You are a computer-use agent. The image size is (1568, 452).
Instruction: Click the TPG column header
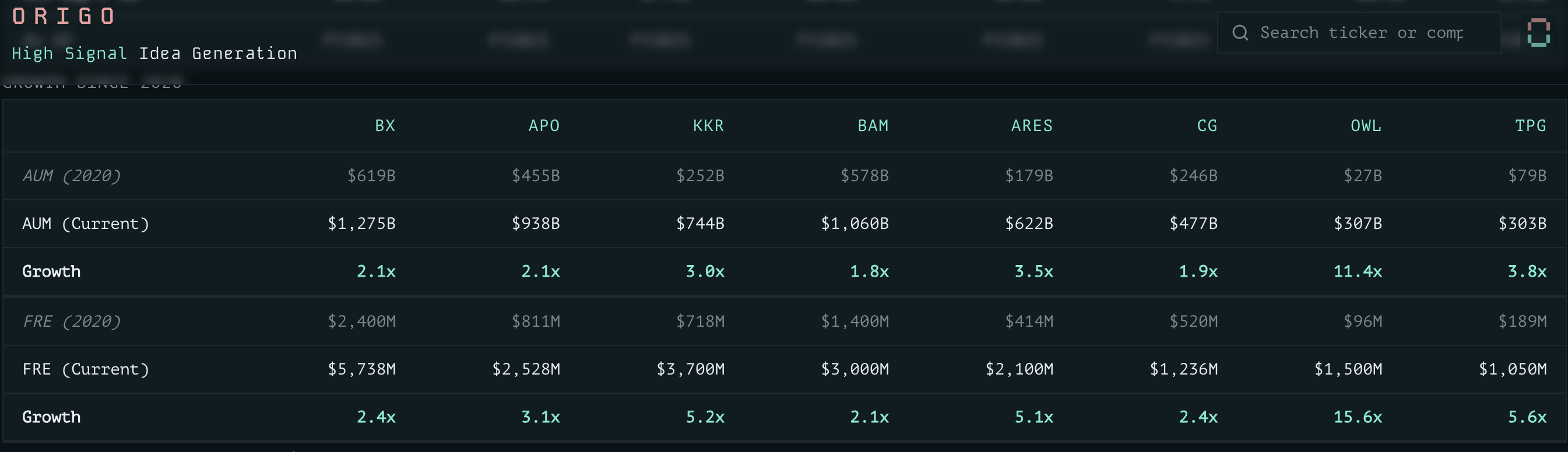click(1530, 126)
